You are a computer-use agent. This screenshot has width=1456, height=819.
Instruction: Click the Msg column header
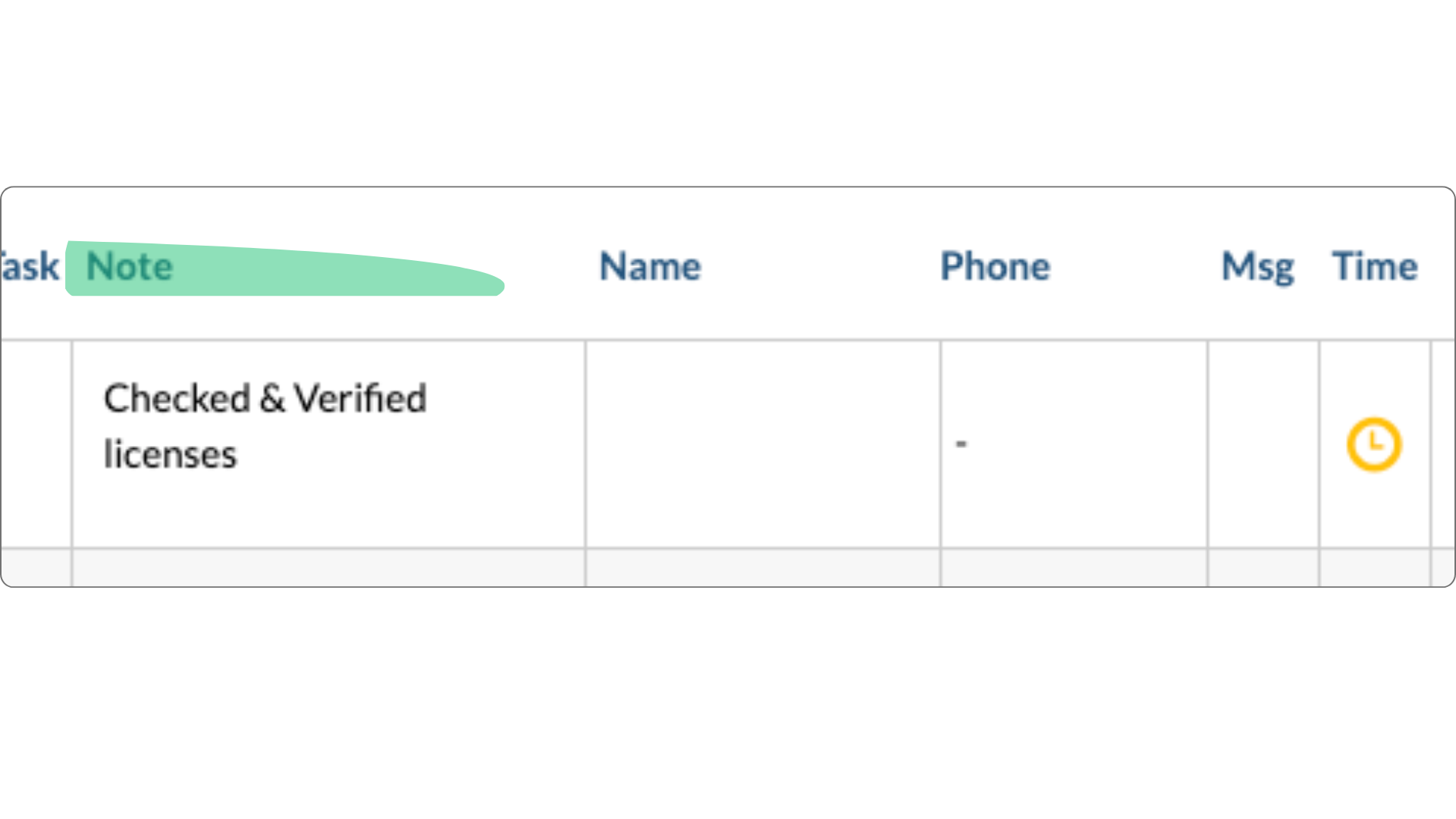[1257, 267]
